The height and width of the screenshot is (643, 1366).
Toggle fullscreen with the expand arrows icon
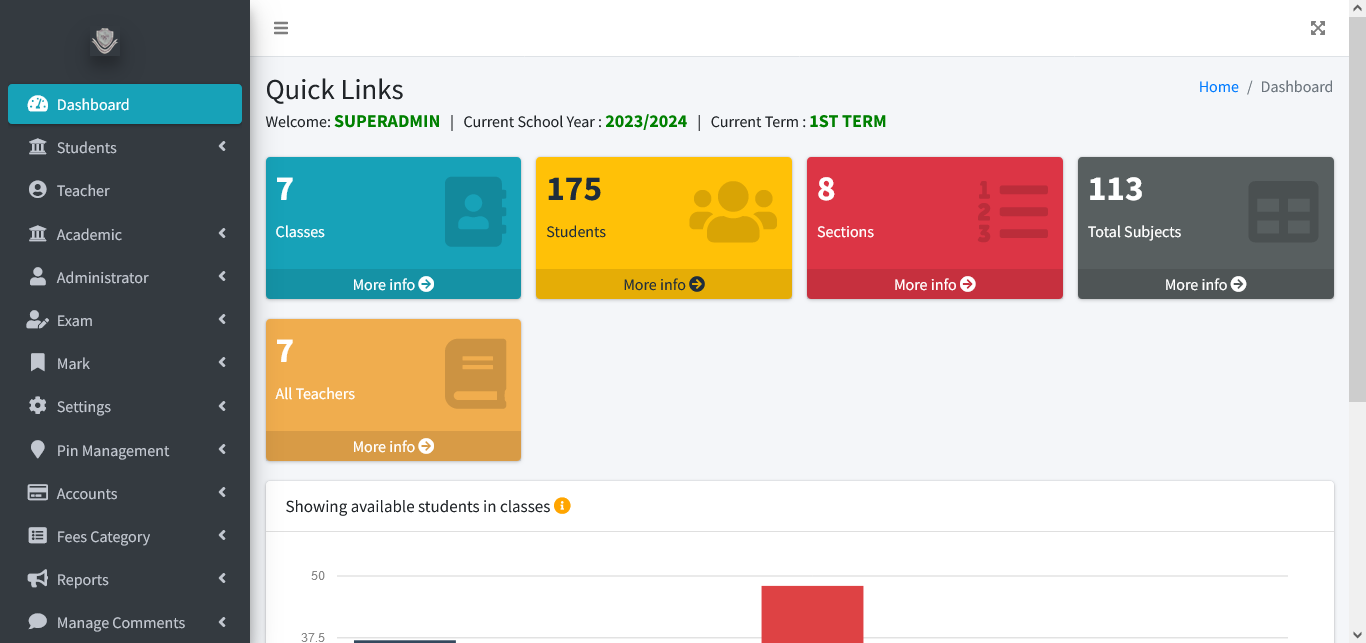[x=1318, y=28]
